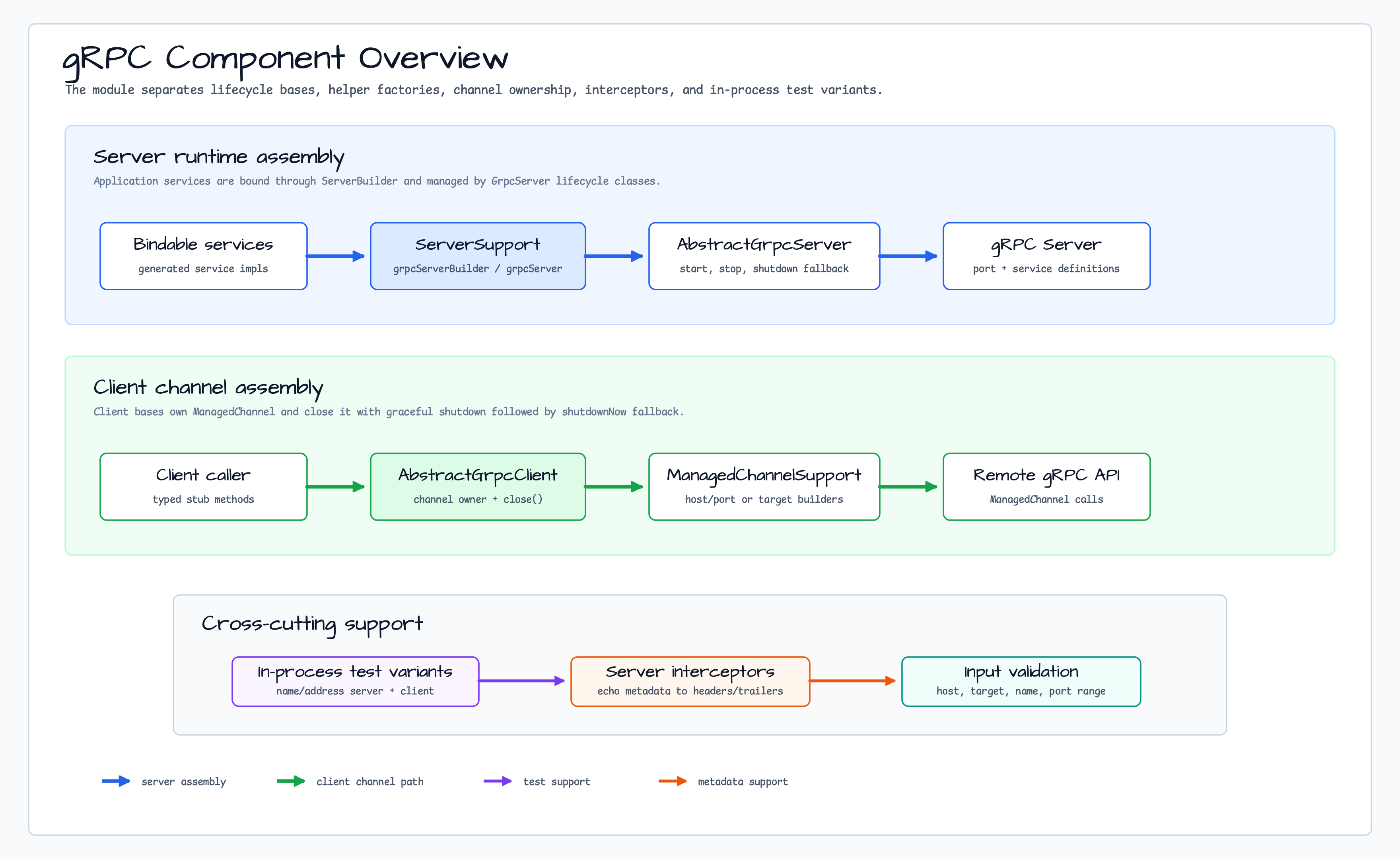The height and width of the screenshot is (859, 1400).
Task: Click purple arrow leaving In-process test variants
Action: (x=521, y=680)
